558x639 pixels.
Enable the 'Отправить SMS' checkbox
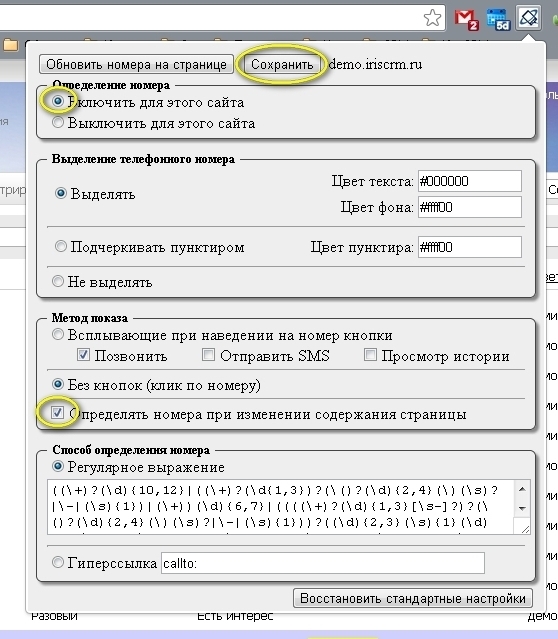208,355
